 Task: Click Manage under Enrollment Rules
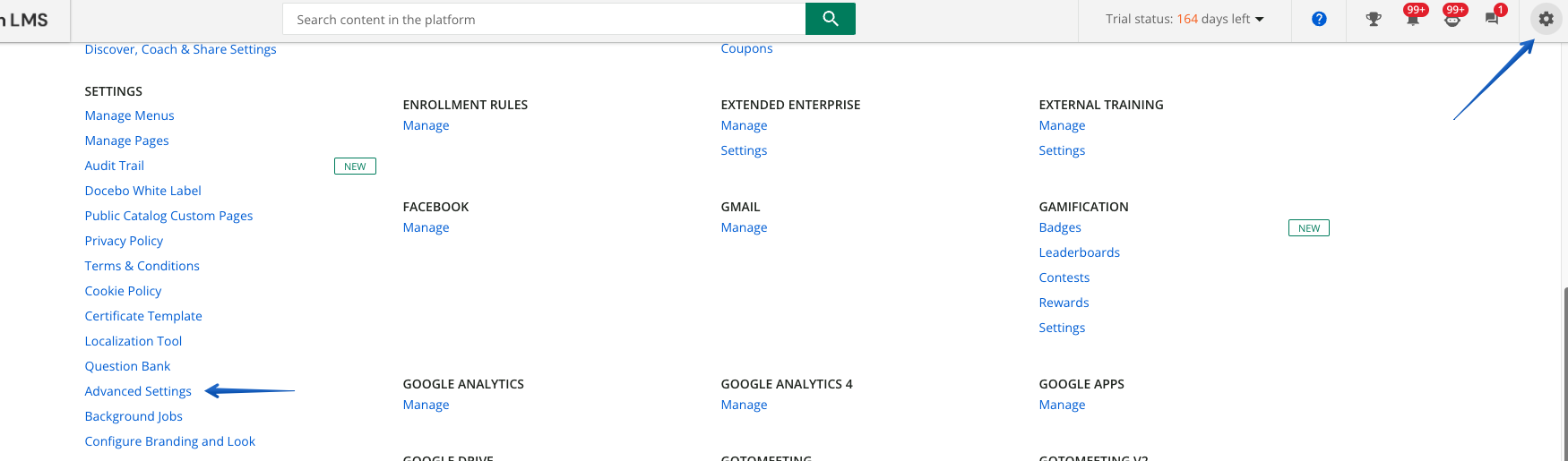pyautogui.click(x=426, y=125)
